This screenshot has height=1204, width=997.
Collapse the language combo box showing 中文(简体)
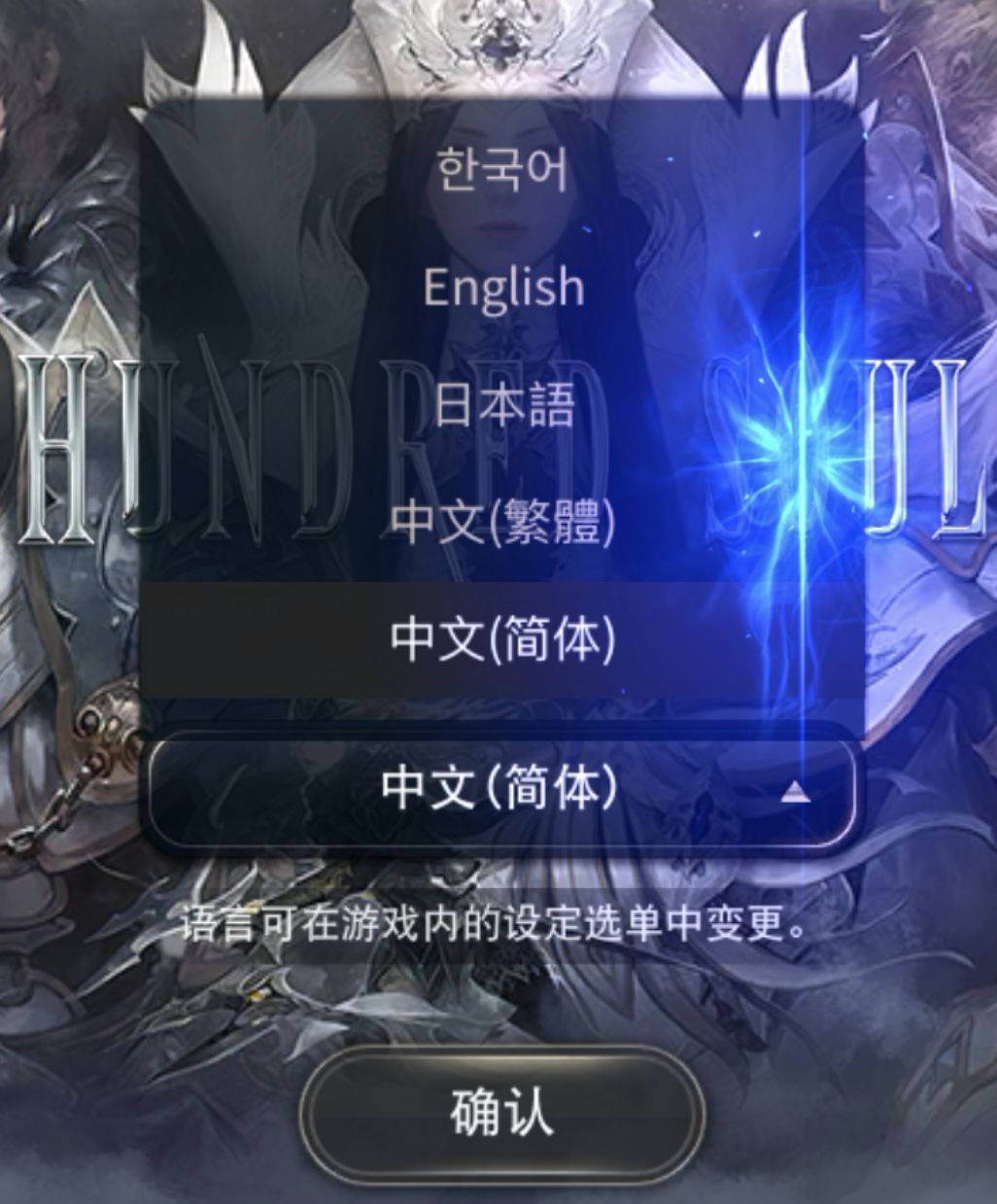[x=502, y=787]
